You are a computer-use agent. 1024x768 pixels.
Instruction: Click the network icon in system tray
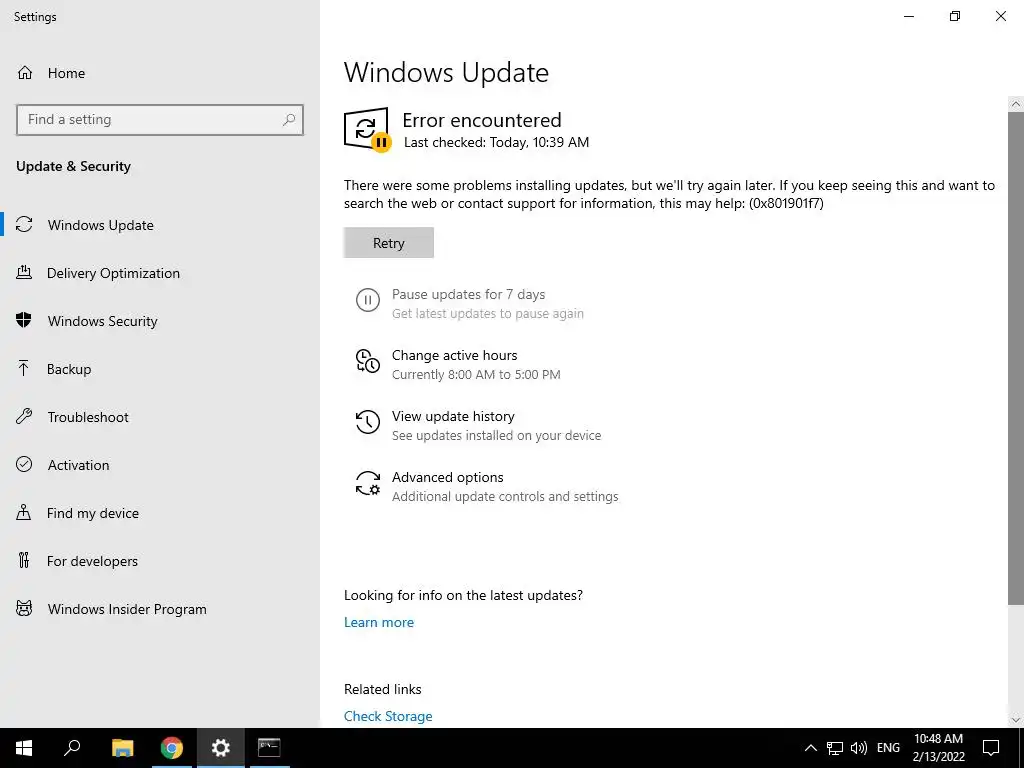click(x=835, y=748)
